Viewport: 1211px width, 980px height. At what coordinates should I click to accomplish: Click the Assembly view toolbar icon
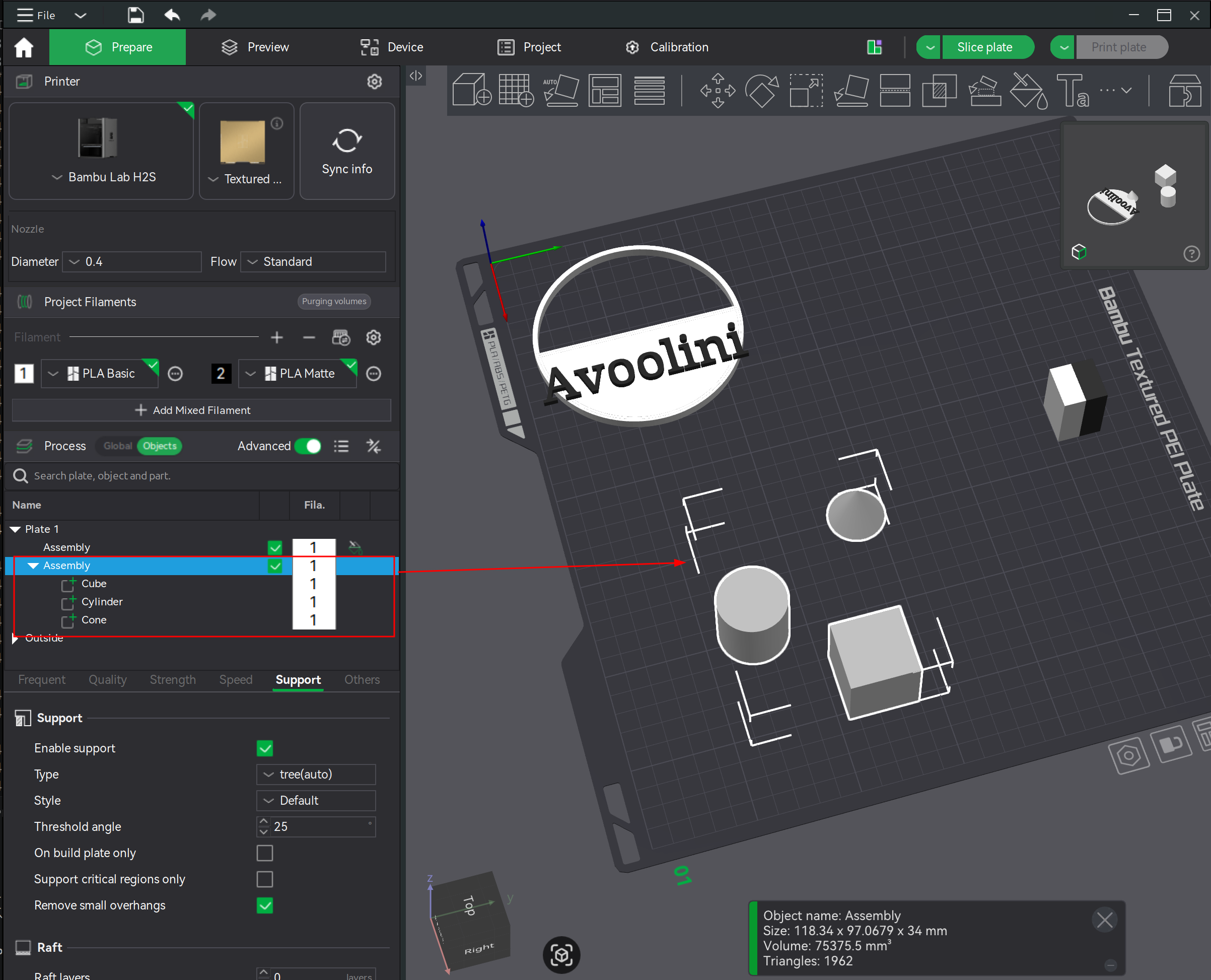1184,90
